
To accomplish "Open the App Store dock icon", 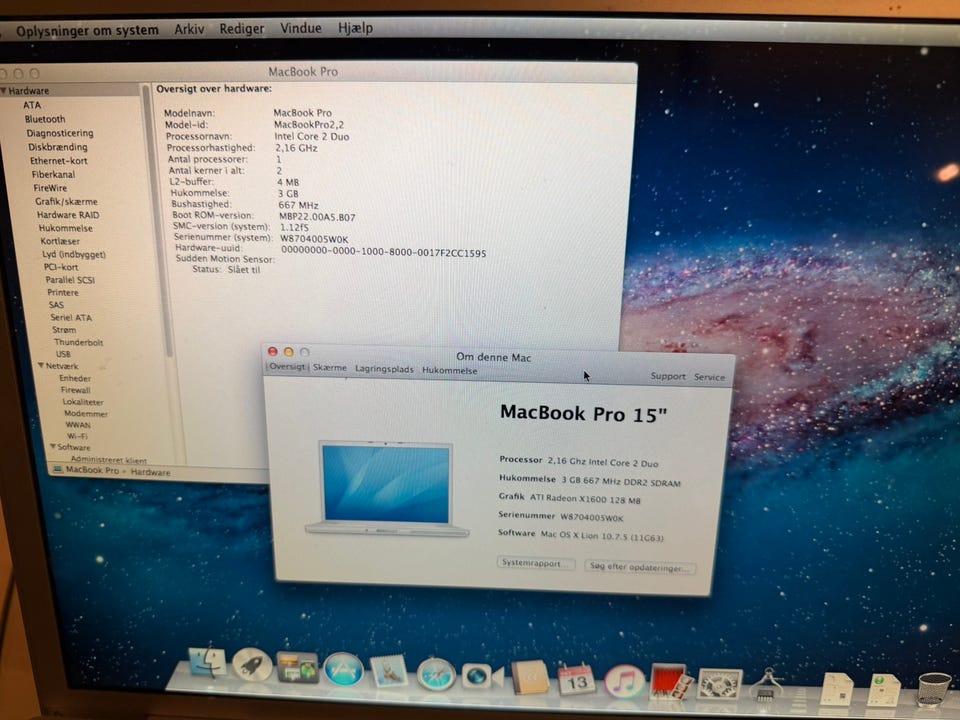I will pos(343,669).
